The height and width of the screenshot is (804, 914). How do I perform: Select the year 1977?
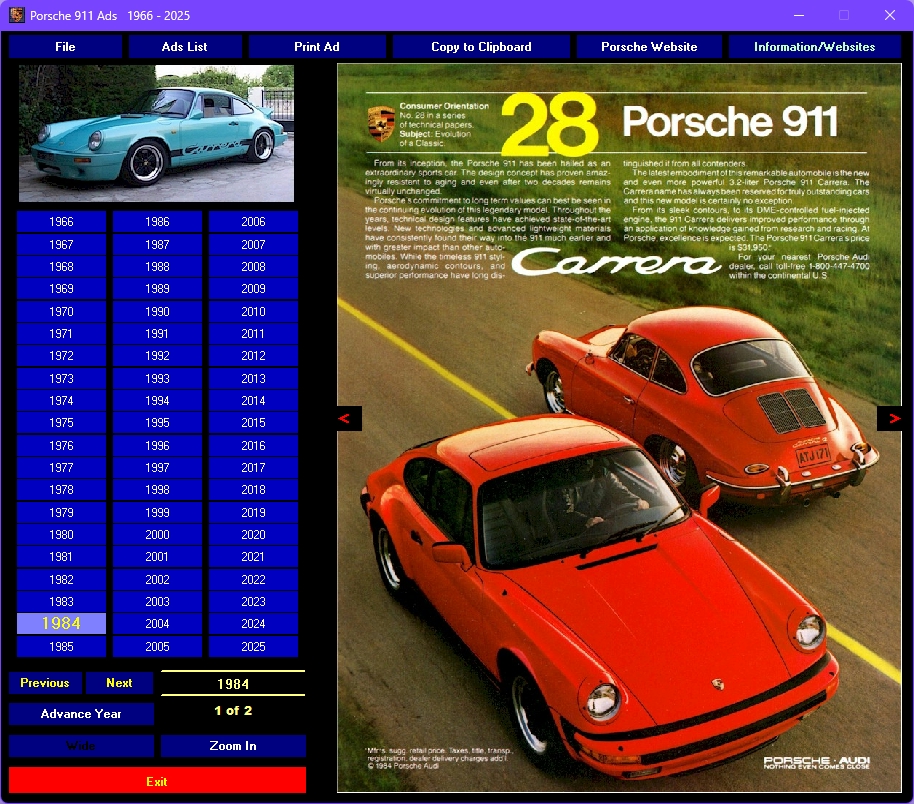tap(61, 468)
